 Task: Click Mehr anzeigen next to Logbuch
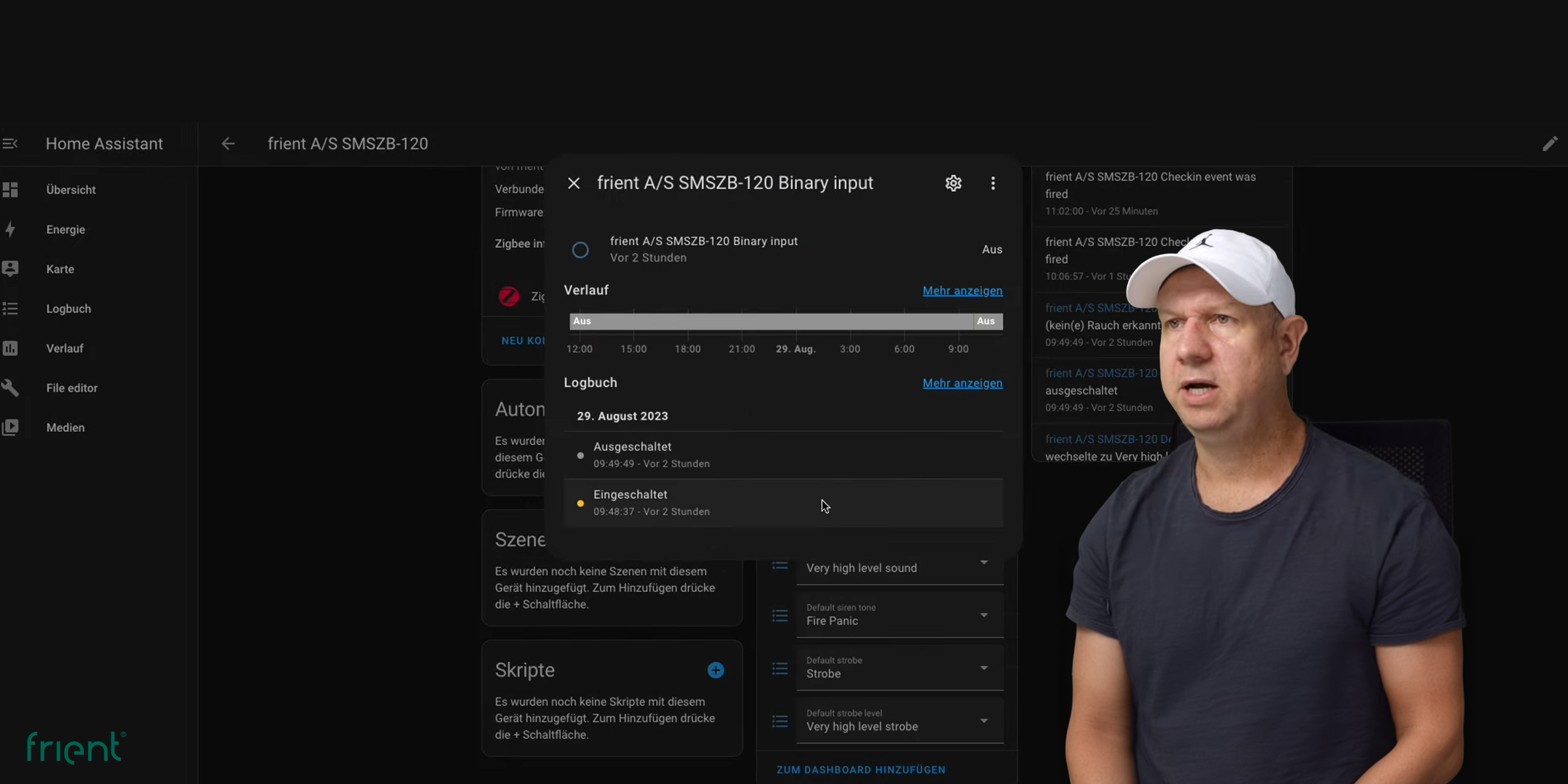[x=962, y=384]
